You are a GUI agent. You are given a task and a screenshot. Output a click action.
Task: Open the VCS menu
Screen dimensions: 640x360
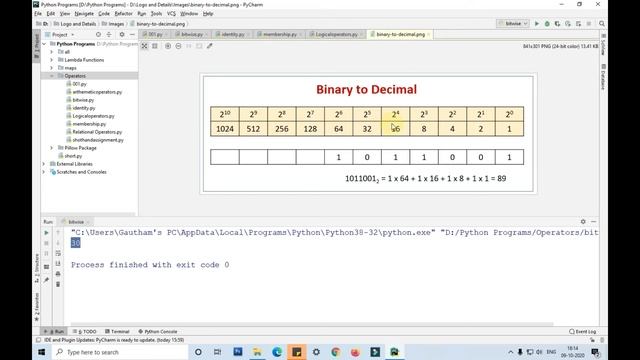tap(171, 13)
